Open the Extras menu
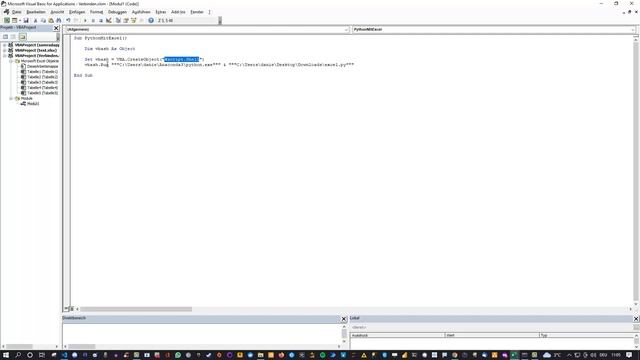This screenshot has width=640, height=360. tap(161, 12)
